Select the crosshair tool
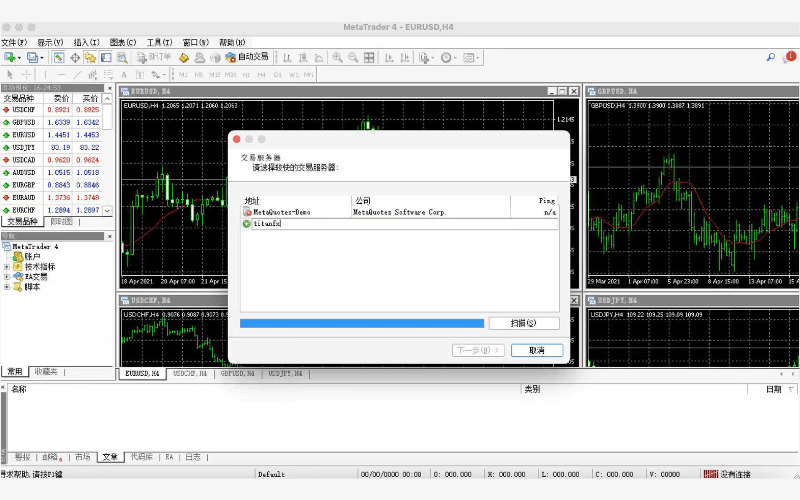Screen dimensions: 800x500 coord(26,74)
